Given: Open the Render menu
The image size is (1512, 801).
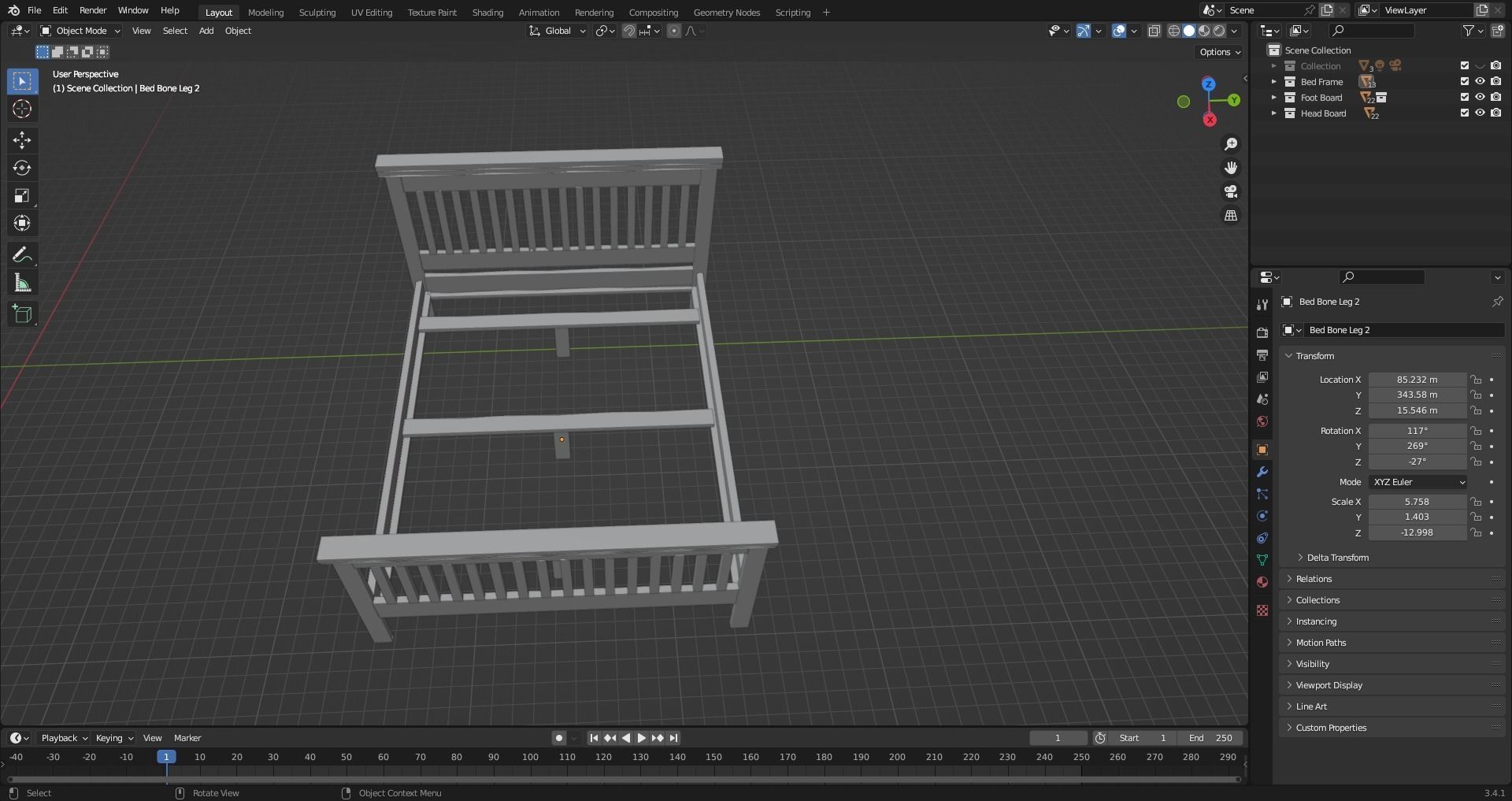Looking at the screenshot, I should pos(93,10).
